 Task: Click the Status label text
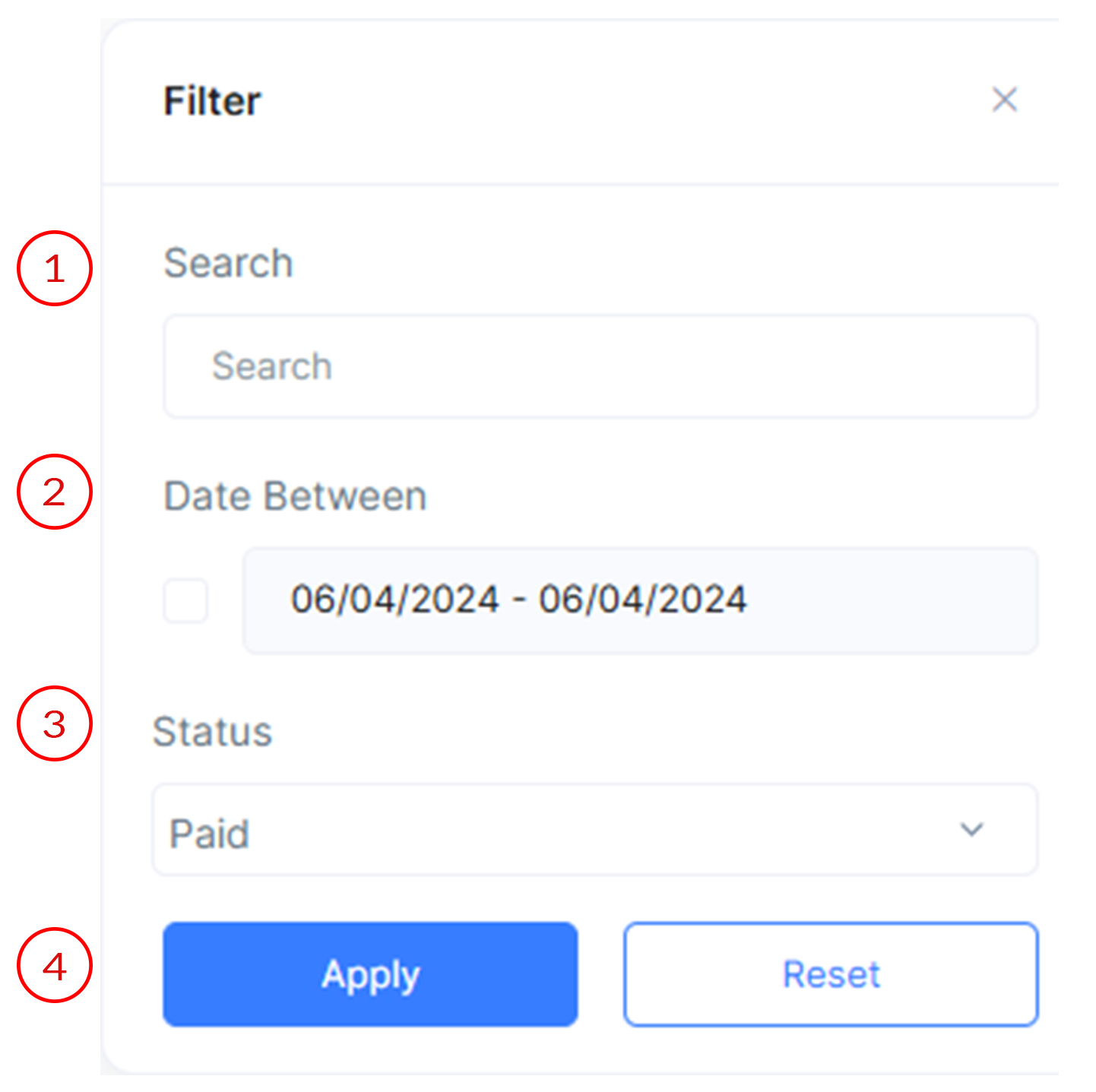pyautogui.click(x=212, y=732)
